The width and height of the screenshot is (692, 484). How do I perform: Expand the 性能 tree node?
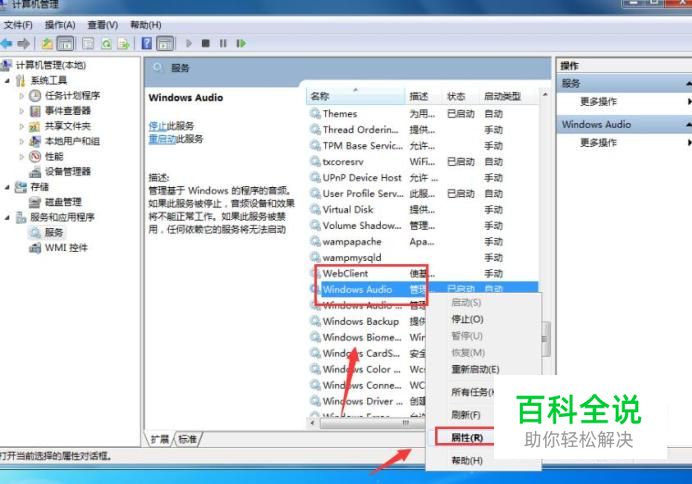tap(22, 156)
